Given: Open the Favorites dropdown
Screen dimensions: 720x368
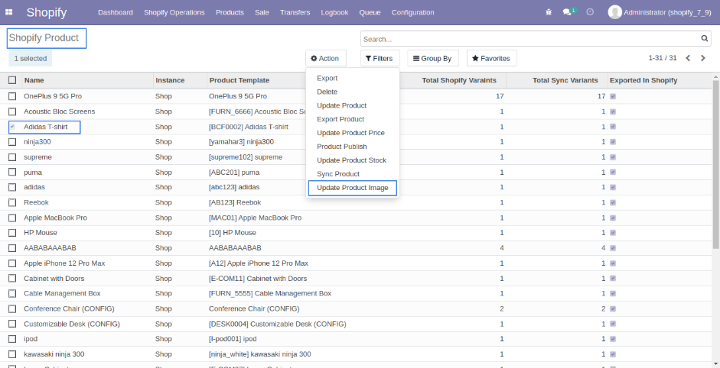Looking at the screenshot, I should 491,58.
